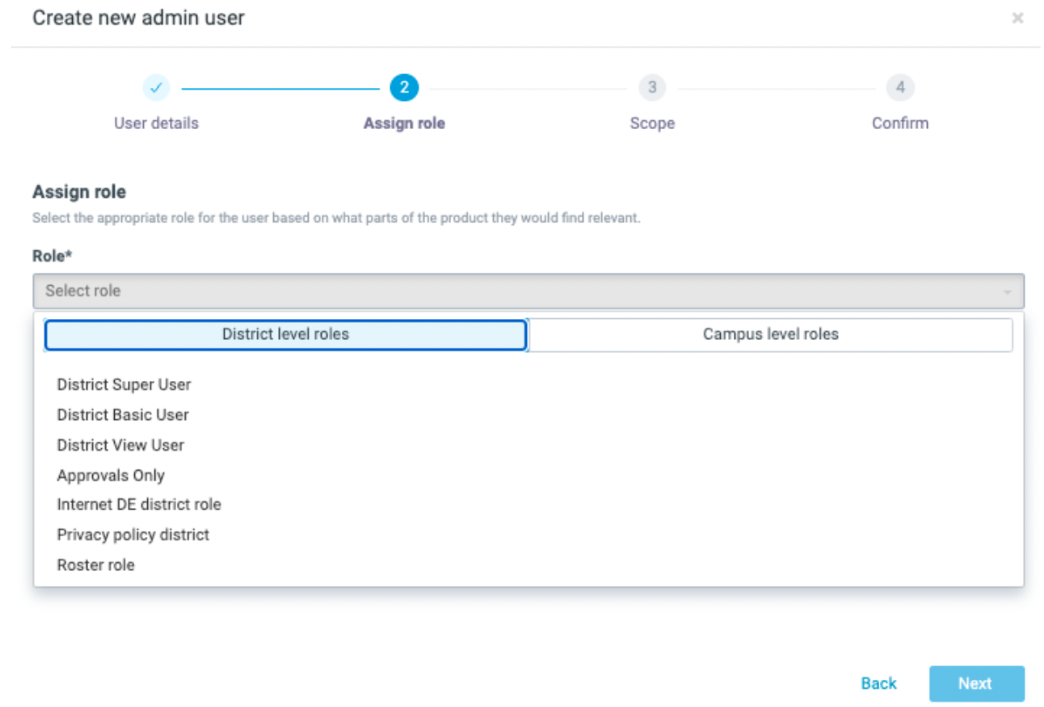Choose District View User role

coord(121,445)
